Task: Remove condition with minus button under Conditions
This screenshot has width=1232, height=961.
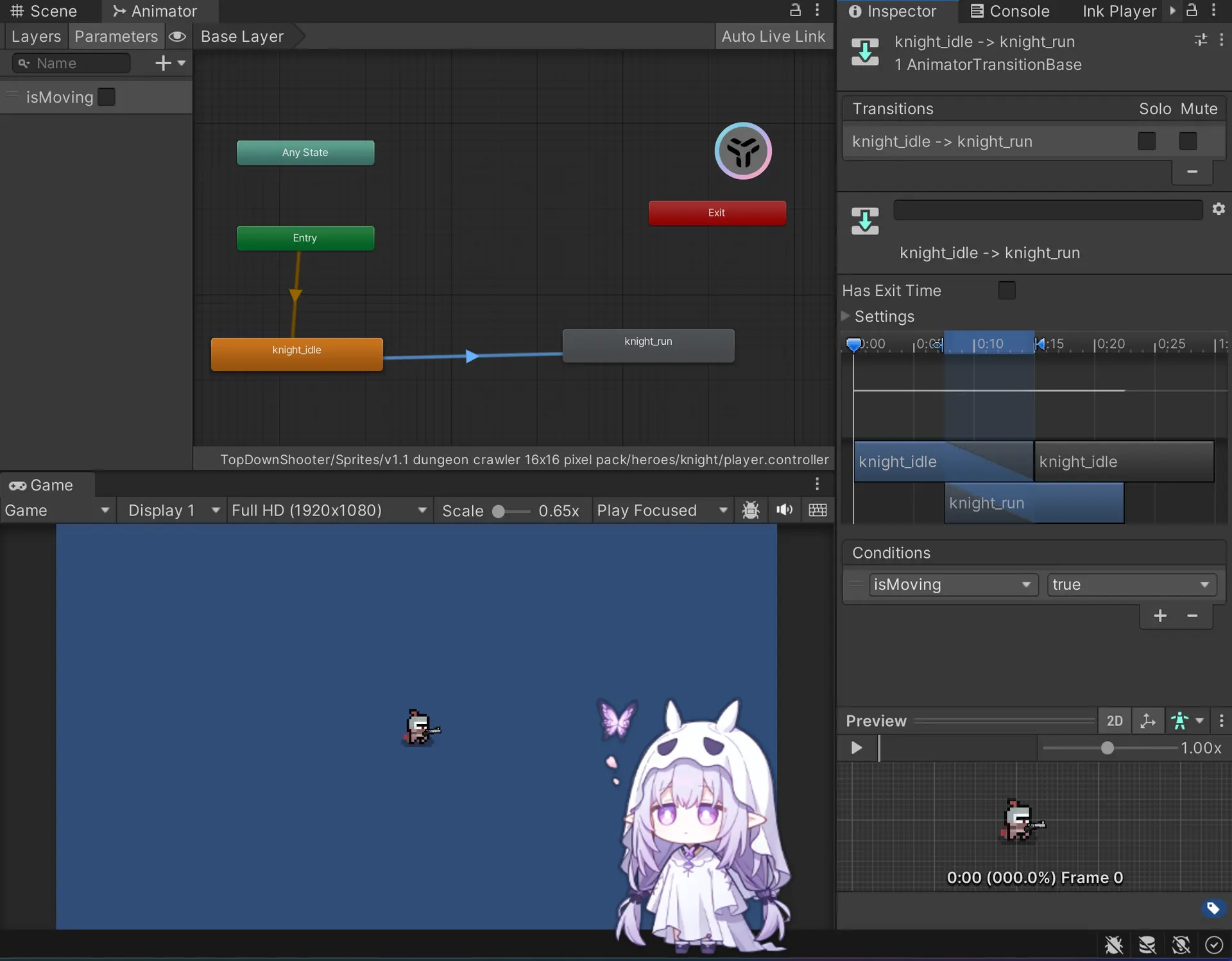Action: (x=1192, y=616)
